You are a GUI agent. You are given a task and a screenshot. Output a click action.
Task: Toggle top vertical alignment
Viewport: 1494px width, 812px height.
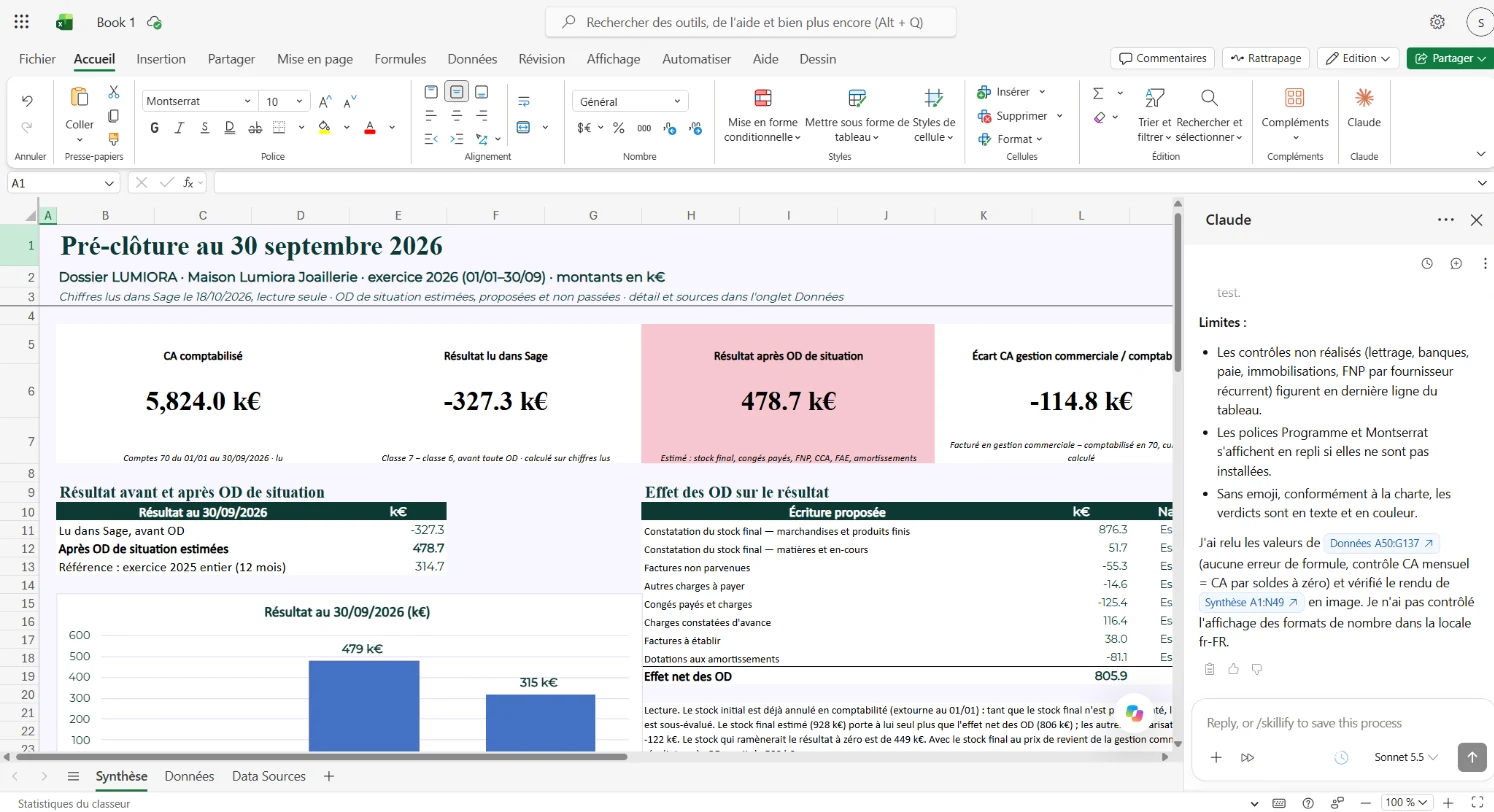tap(431, 92)
